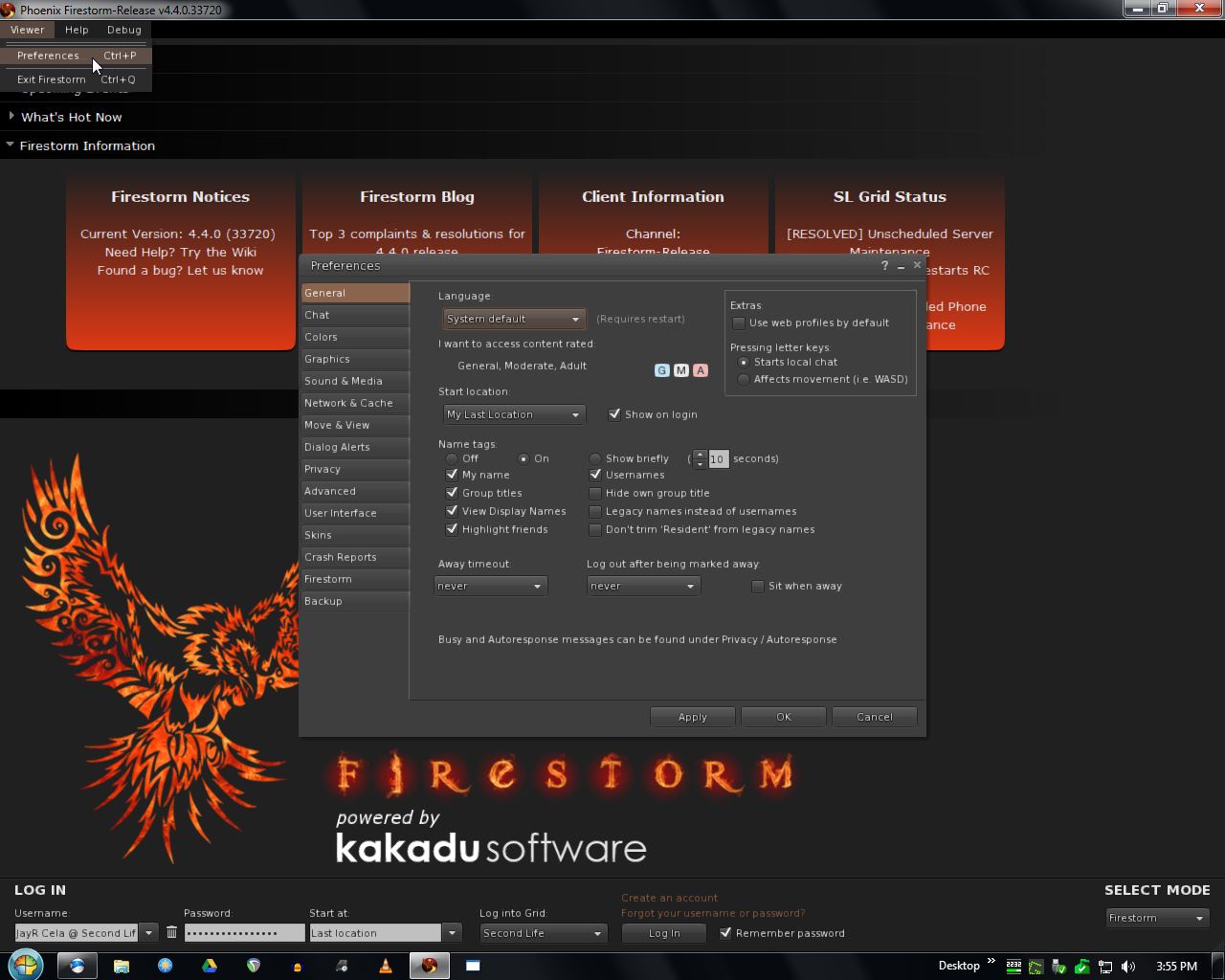Screen dimensions: 1225x980
Task: Toggle Highlight friends checkbox
Action: 452,529
